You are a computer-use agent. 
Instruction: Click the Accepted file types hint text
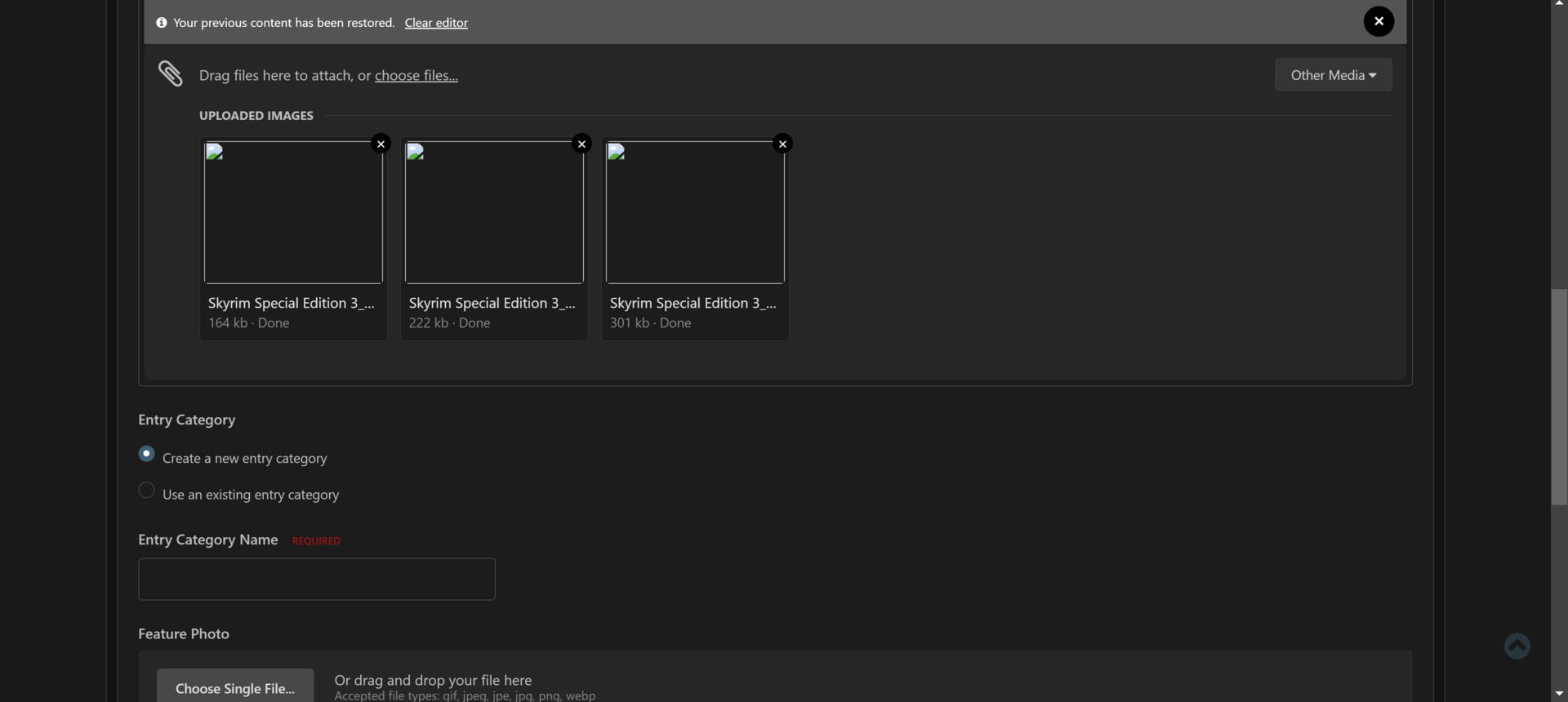coord(465,695)
